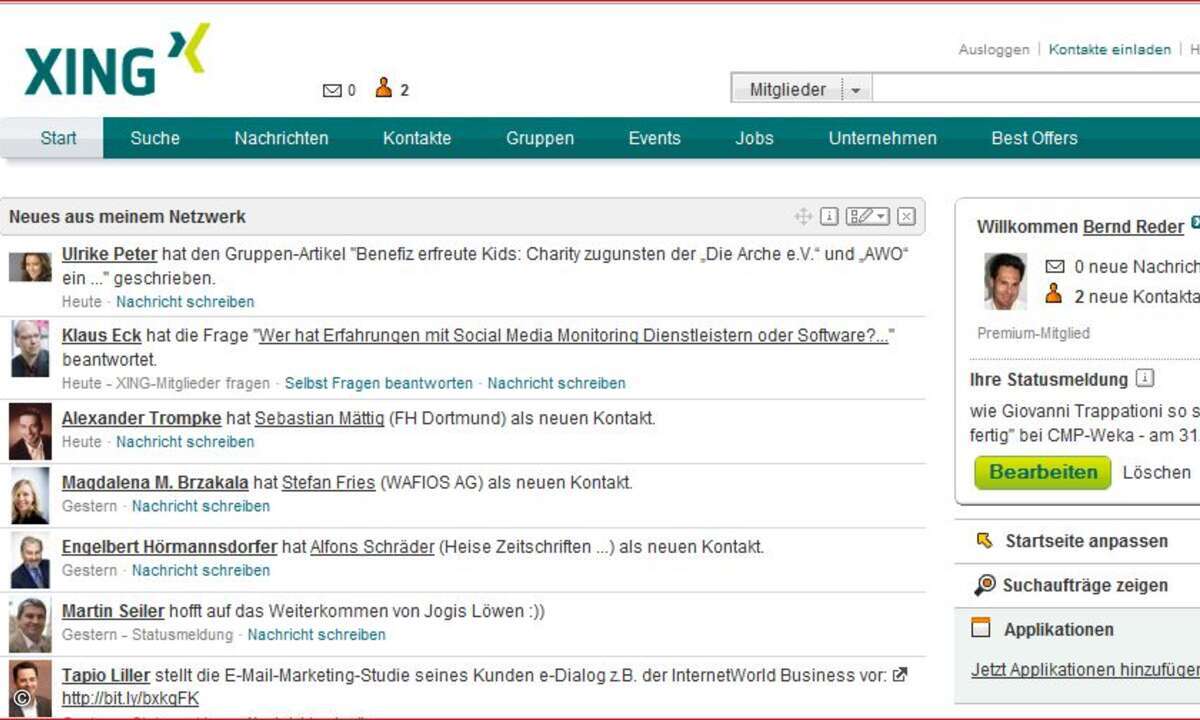Show info for Neues aus meinem Netzwerk
Image resolution: width=1200 pixels, height=720 pixels.
pos(829,216)
